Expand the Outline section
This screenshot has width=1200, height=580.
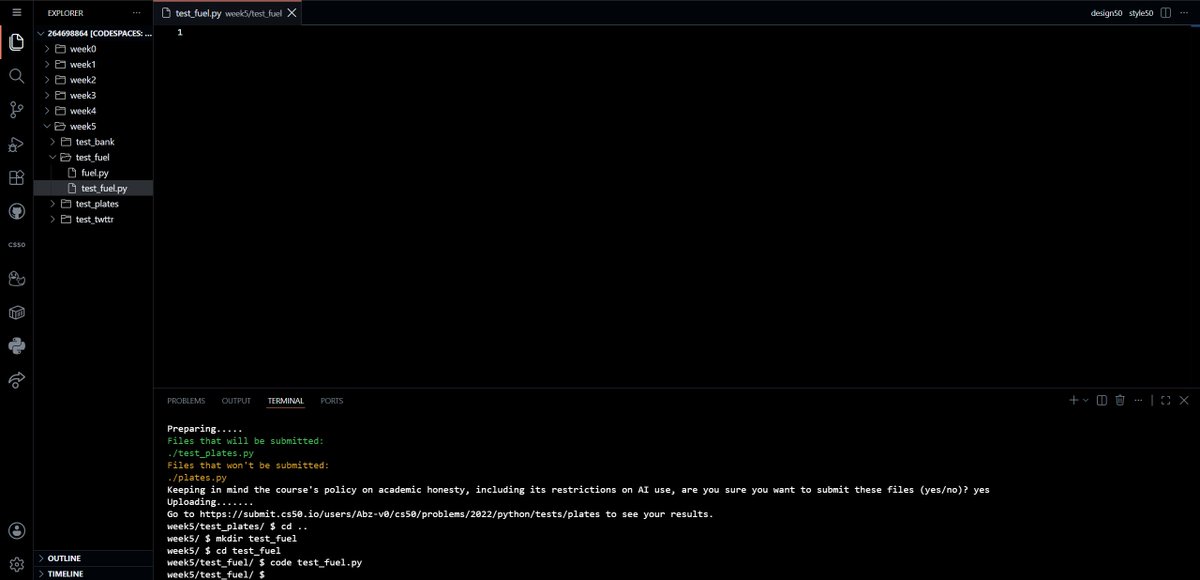tap(93, 558)
